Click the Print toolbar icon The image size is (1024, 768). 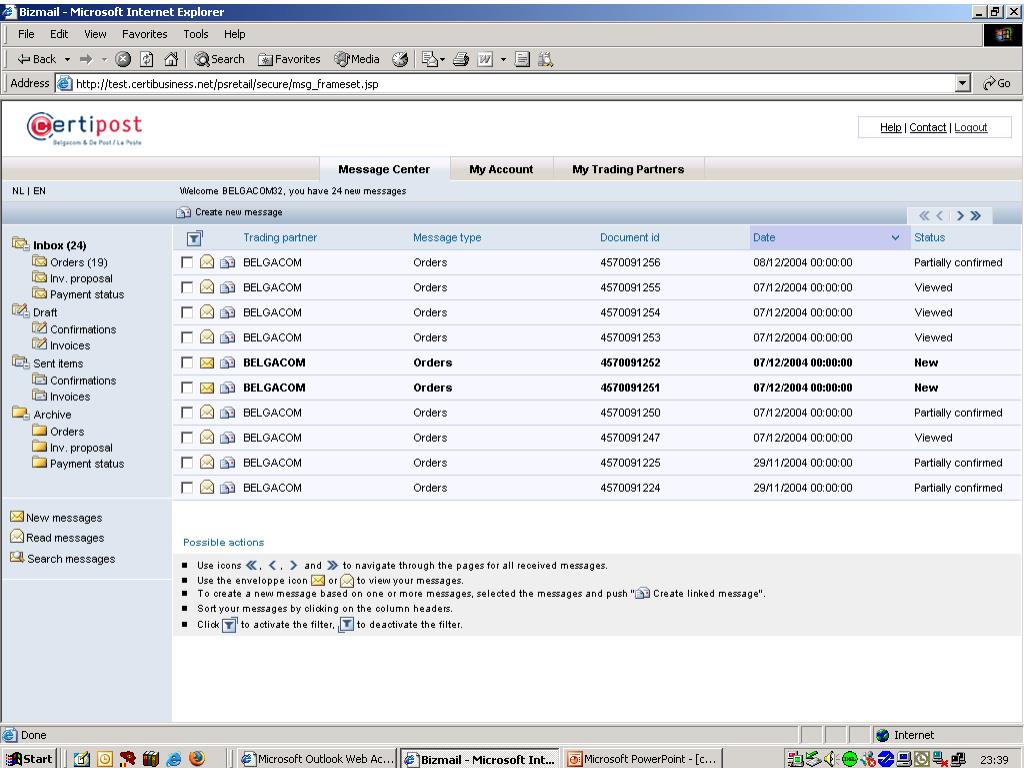[x=461, y=59]
